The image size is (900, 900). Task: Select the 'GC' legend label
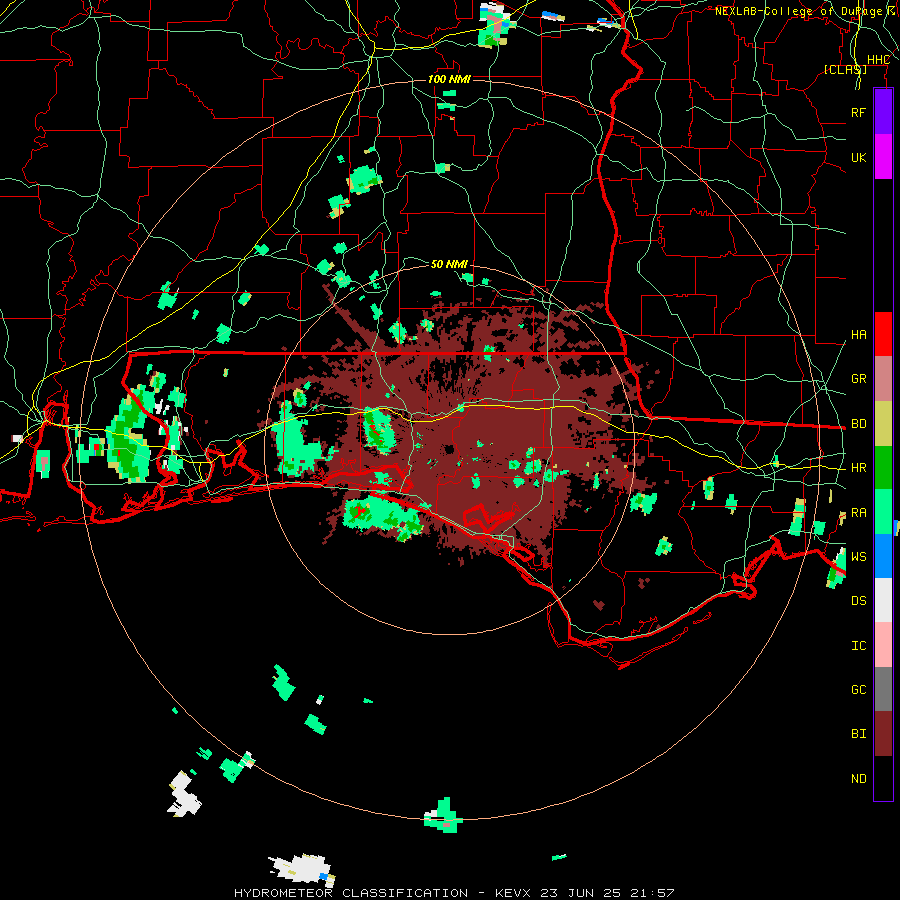pyautogui.click(x=858, y=689)
